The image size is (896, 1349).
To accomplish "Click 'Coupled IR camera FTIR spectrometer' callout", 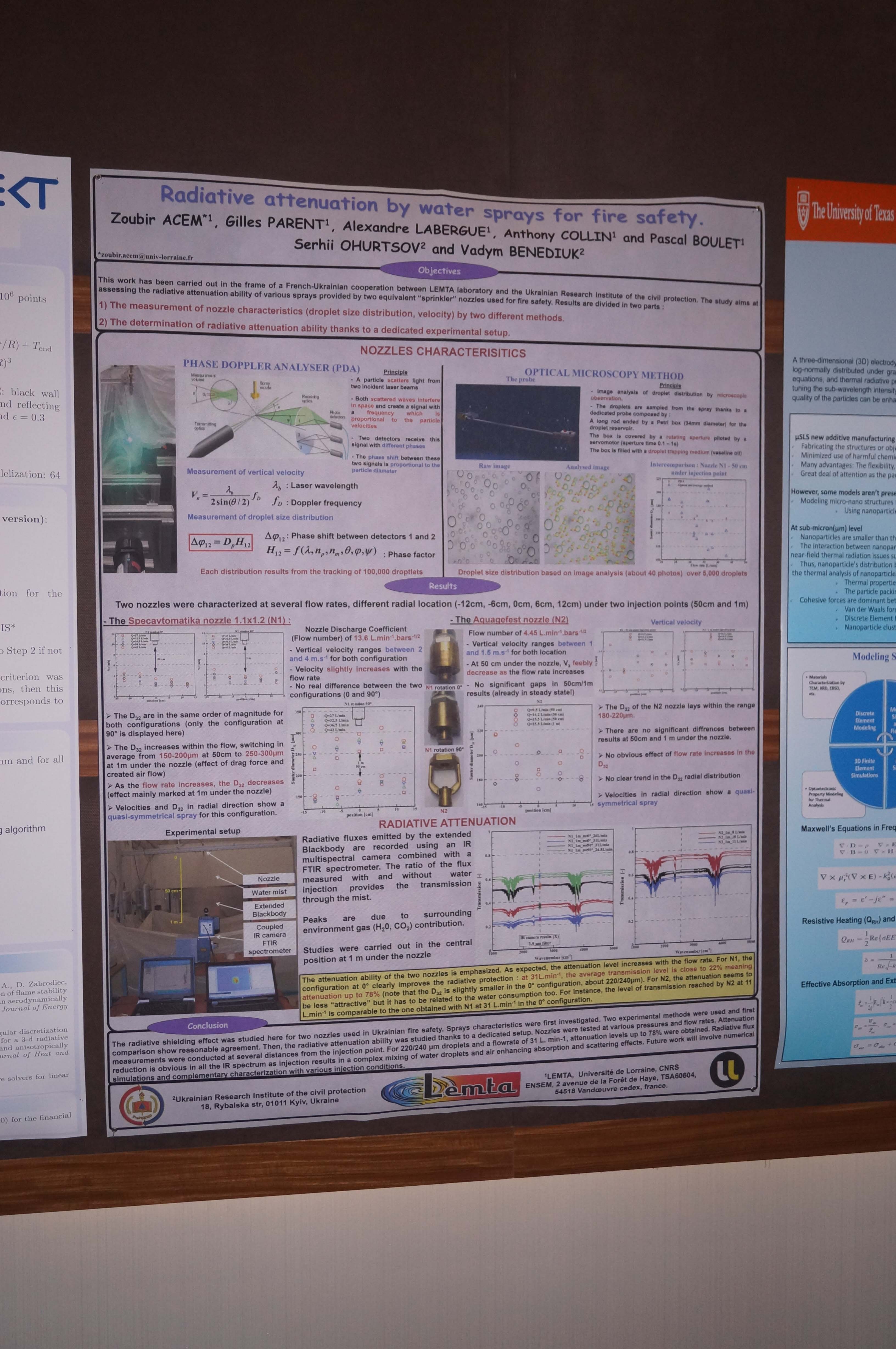I will pyautogui.click(x=270, y=939).
